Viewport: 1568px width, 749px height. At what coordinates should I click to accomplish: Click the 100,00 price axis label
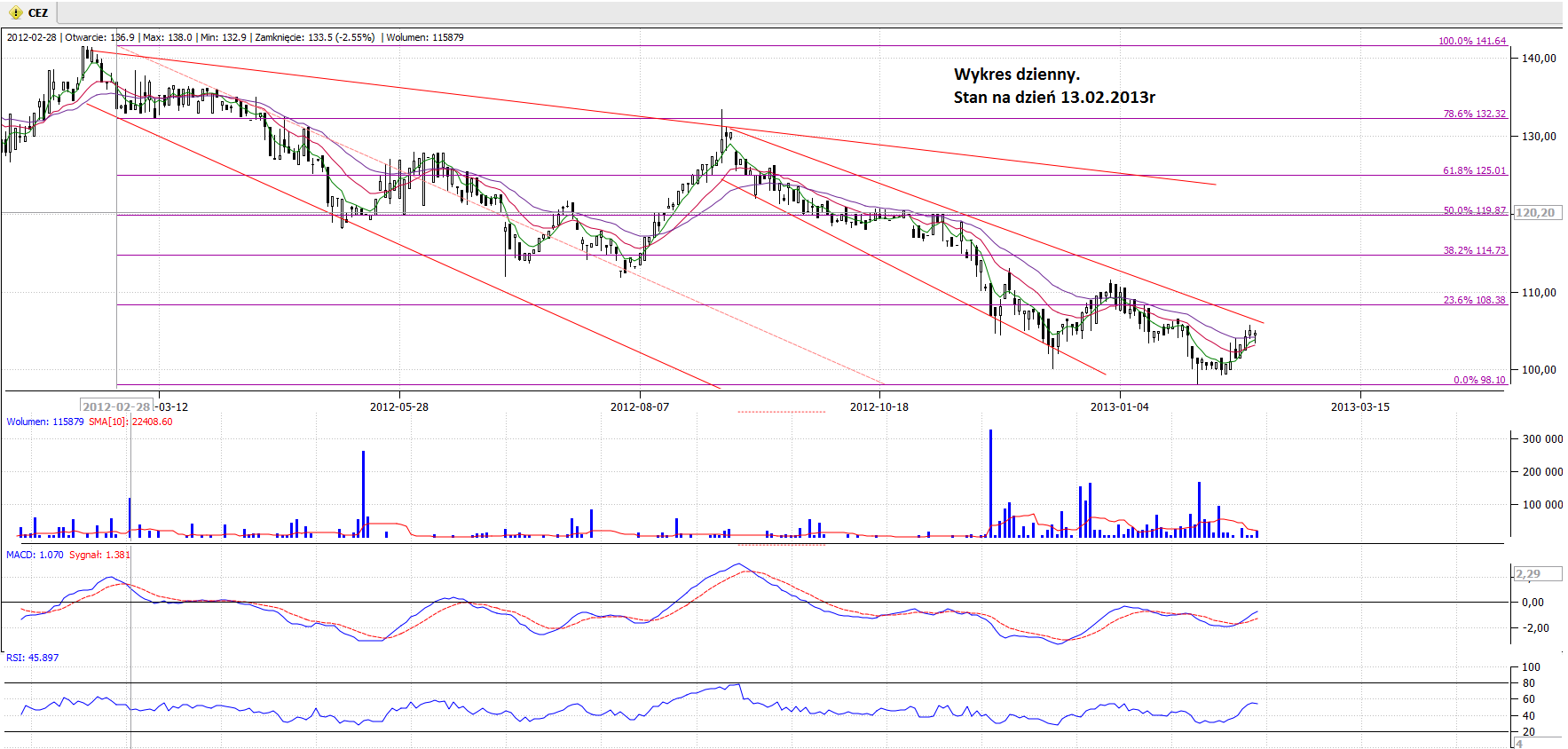click(1539, 370)
